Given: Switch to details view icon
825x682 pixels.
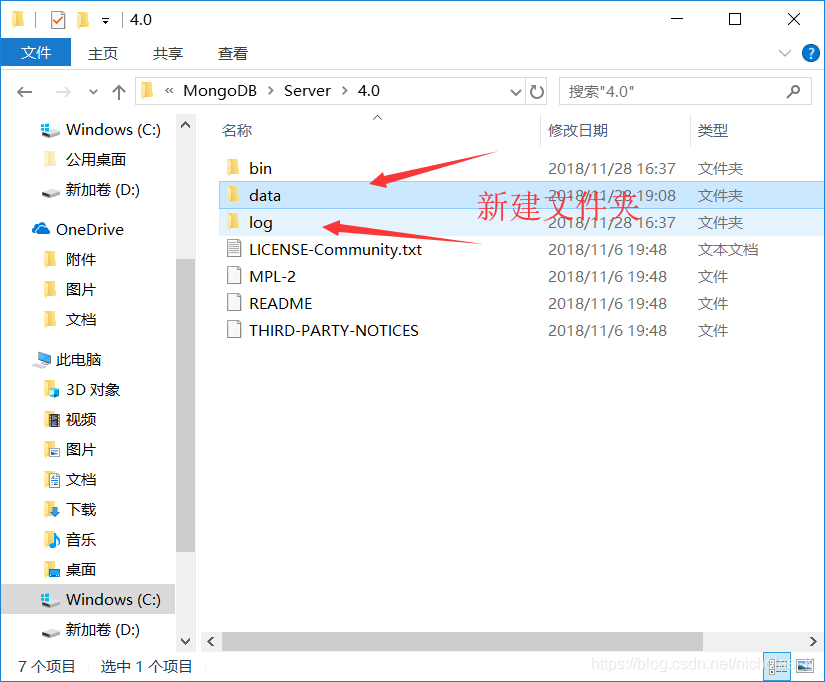Looking at the screenshot, I should pyautogui.click(x=779, y=666).
